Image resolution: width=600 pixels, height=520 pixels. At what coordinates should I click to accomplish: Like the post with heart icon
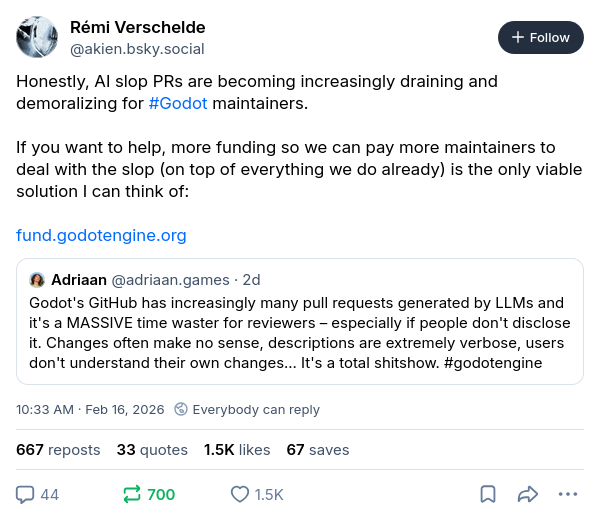click(x=240, y=494)
